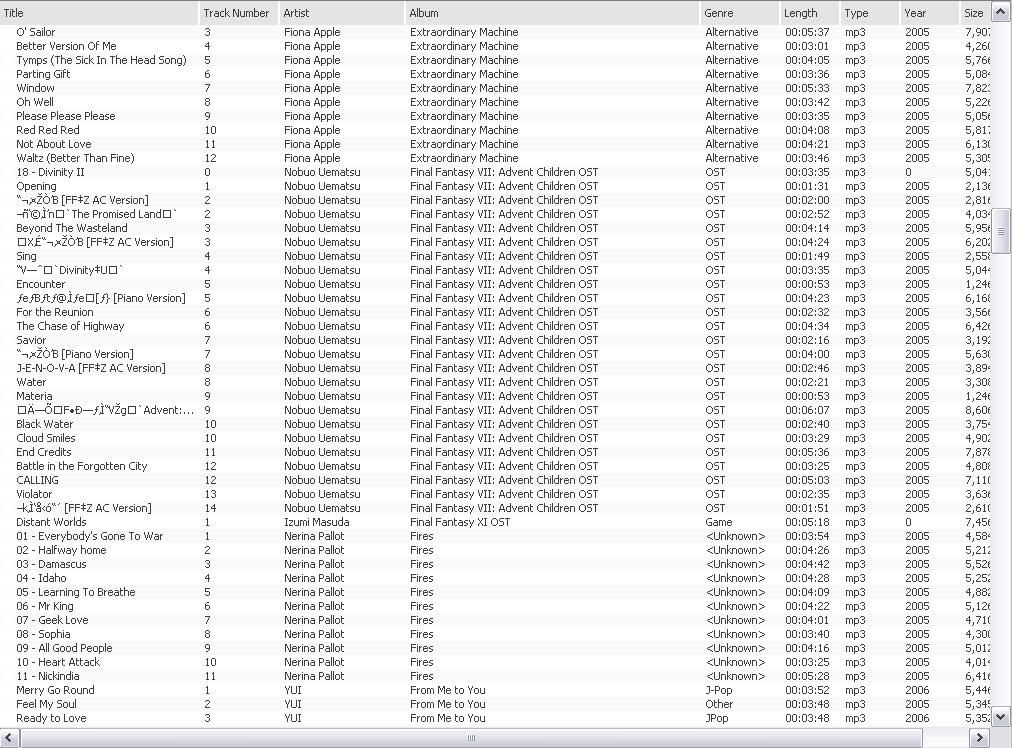
Task: Select the track "Distant Worlds"
Action: [x=51, y=522]
